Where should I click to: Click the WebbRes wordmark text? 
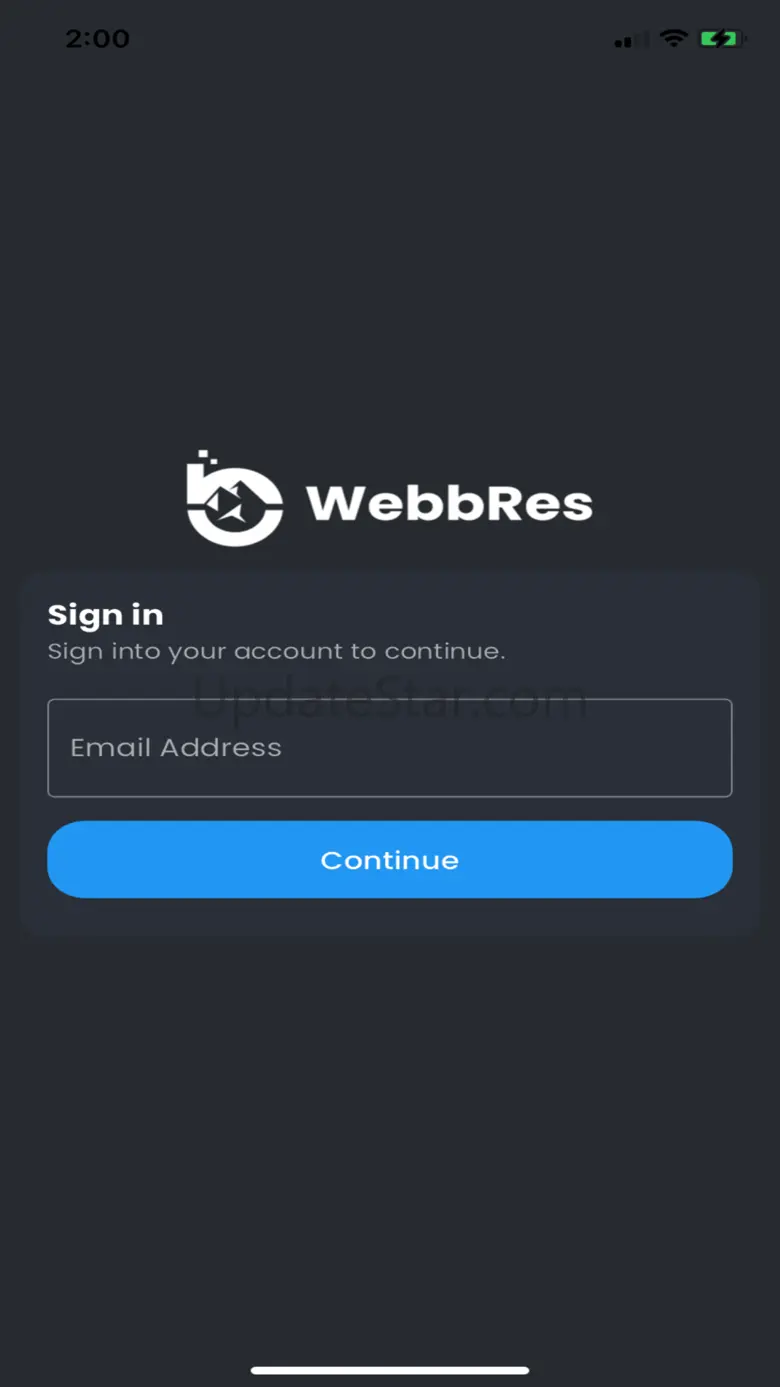449,503
